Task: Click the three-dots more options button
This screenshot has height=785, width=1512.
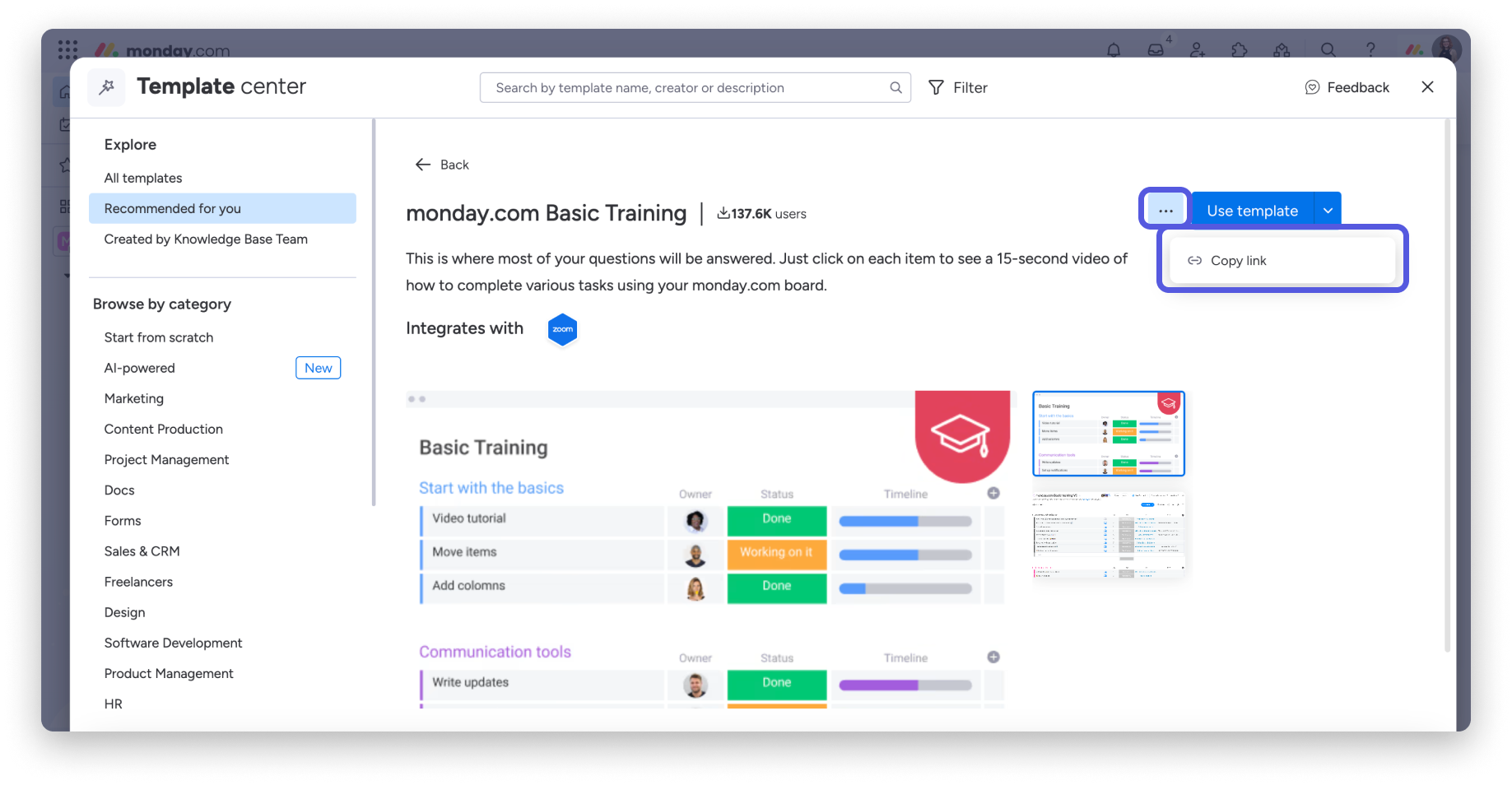Action: [1165, 211]
